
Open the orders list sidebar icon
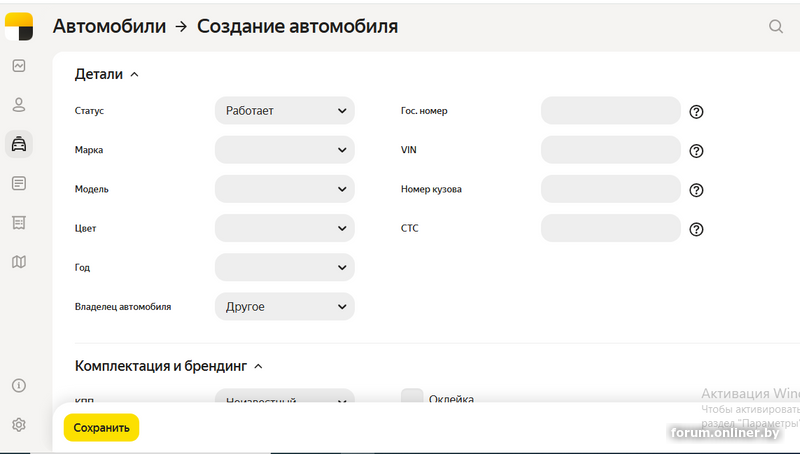coord(18,183)
